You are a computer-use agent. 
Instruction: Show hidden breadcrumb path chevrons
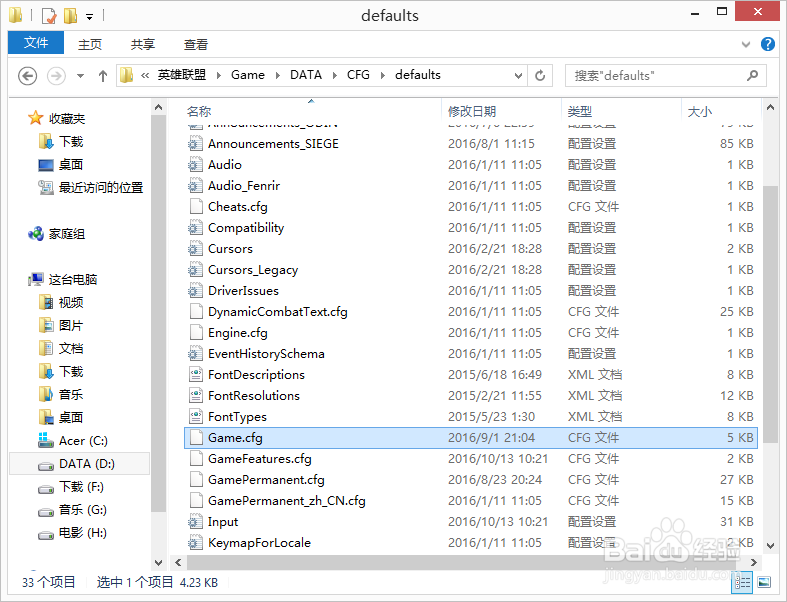pyautogui.click(x=145, y=75)
